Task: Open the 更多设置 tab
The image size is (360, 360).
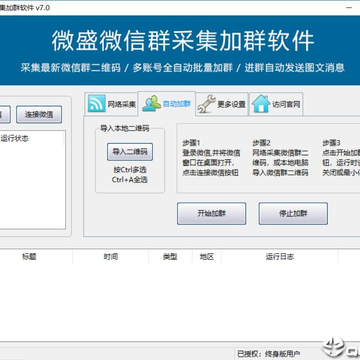Action: [x=222, y=104]
